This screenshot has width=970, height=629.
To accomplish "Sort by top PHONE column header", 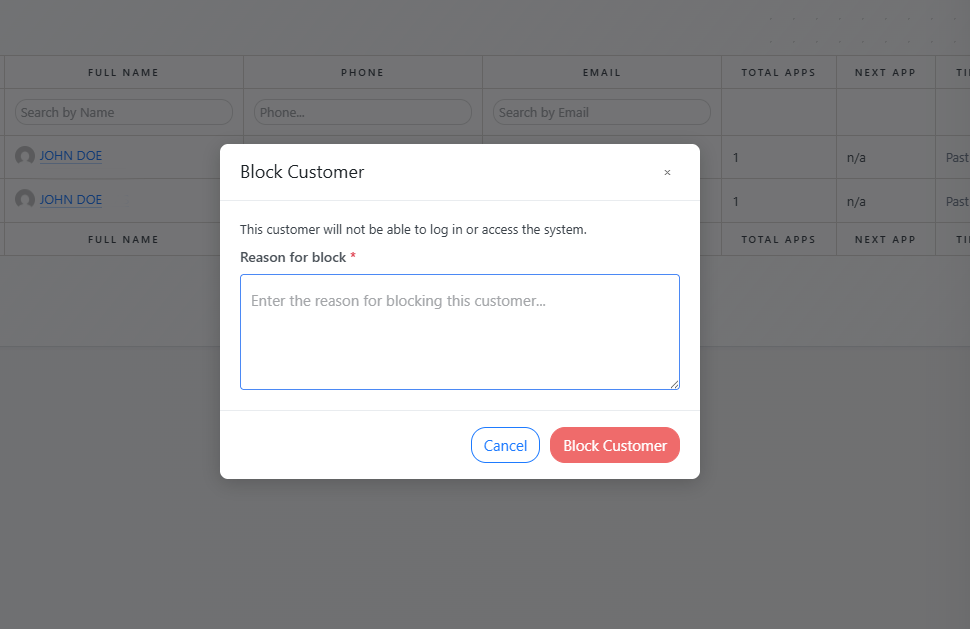I will tap(362, 72).
